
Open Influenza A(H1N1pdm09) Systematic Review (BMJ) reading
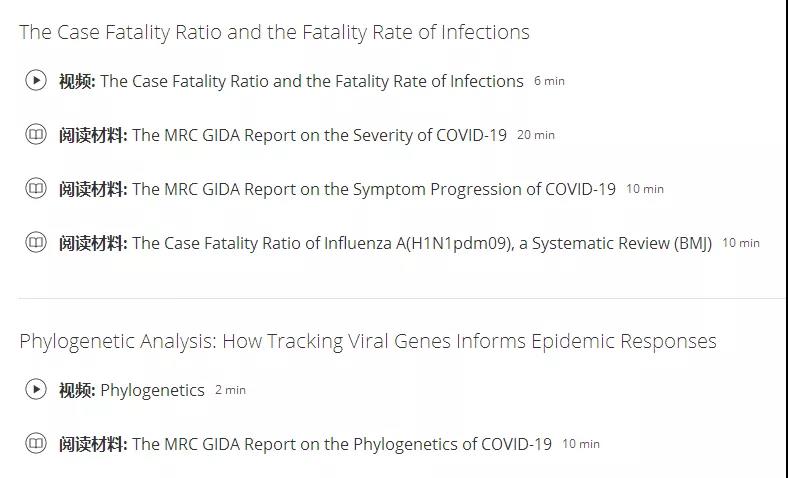pos(421,243)
